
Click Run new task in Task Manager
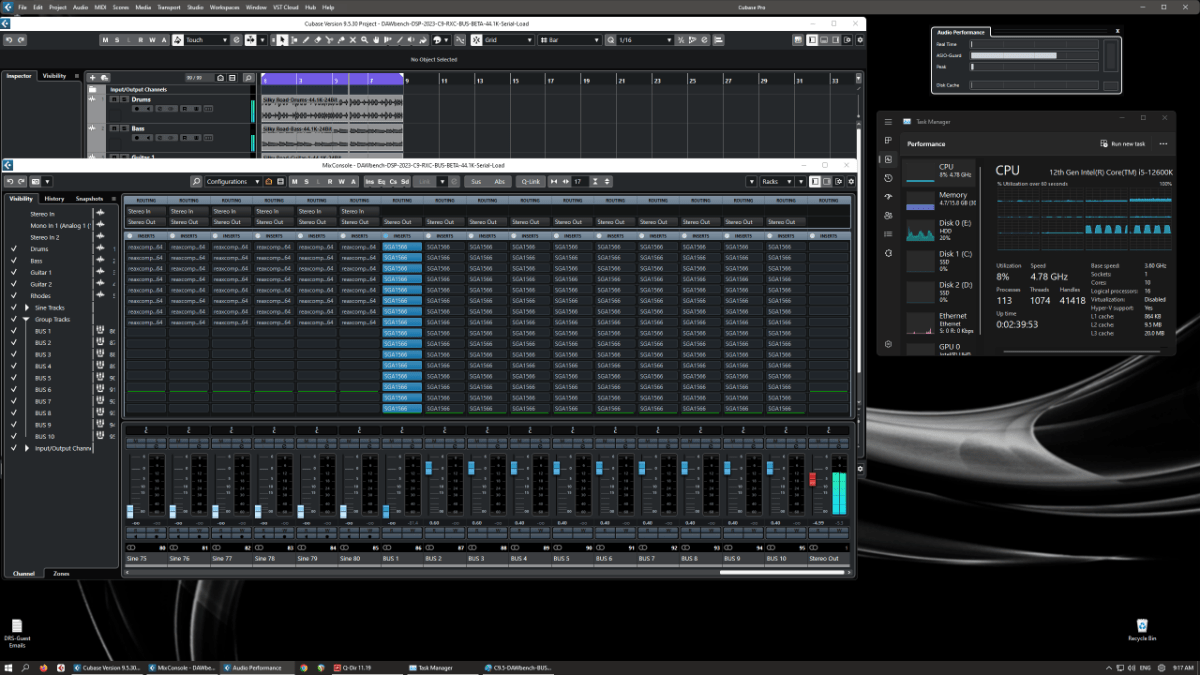pyautogui.click(x=1123, y=143)
